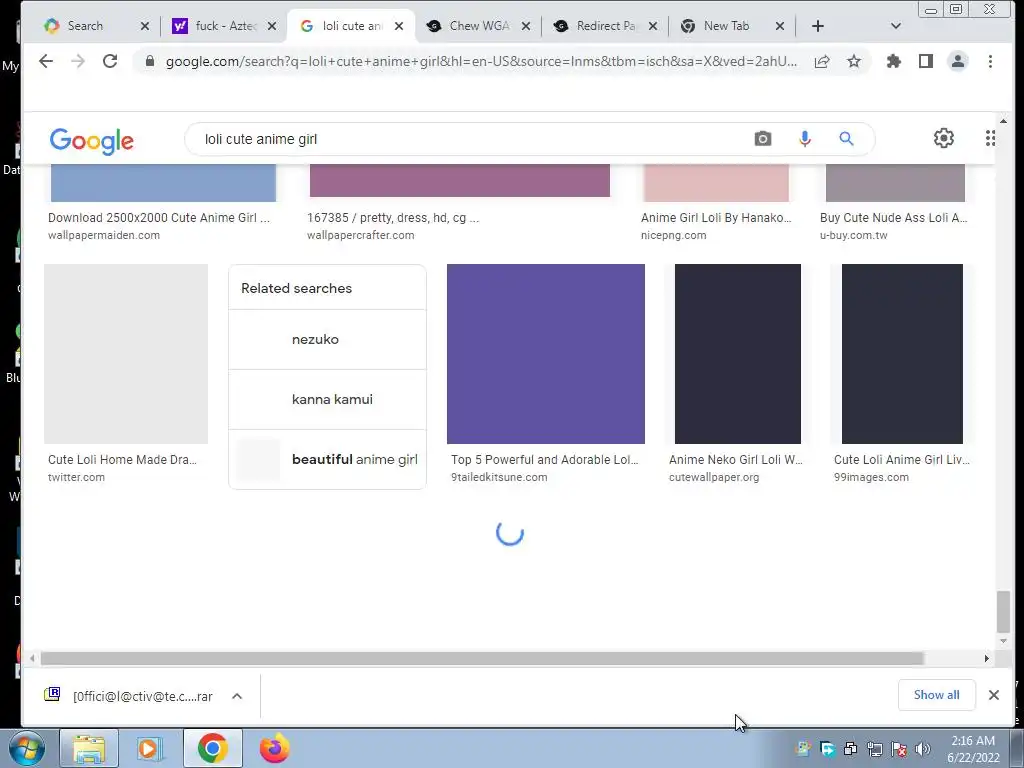The height and width of the screenshot is (768, 1024).
Task: Click the horizontal scroll-left arrow
Action: [32, 658]
